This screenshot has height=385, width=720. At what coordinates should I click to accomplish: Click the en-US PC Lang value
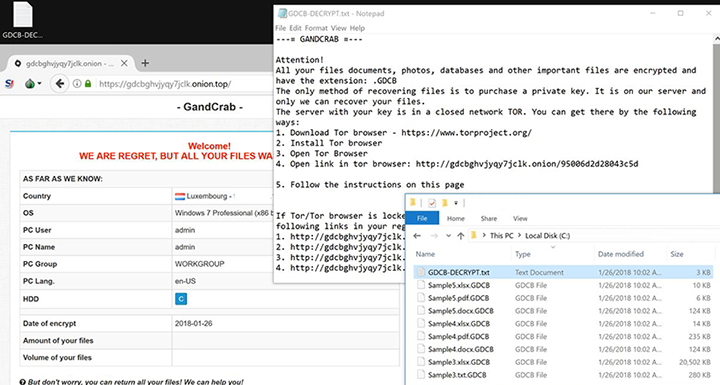click(x=185, y=281)
